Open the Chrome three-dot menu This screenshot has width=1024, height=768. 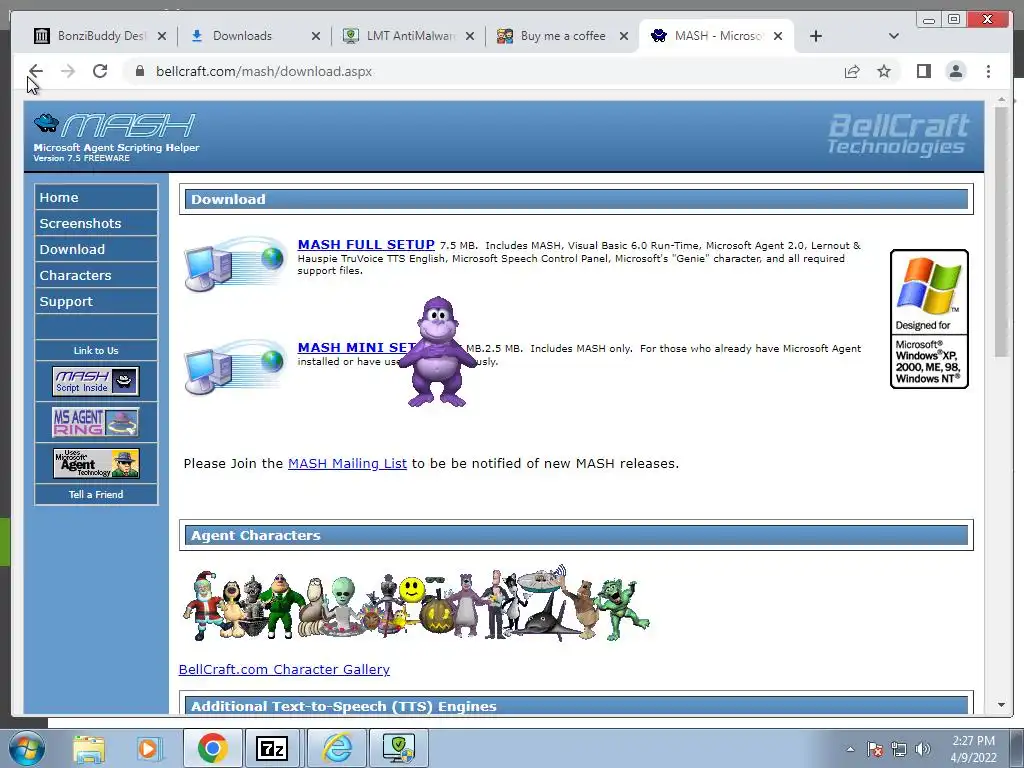point(988,71)
